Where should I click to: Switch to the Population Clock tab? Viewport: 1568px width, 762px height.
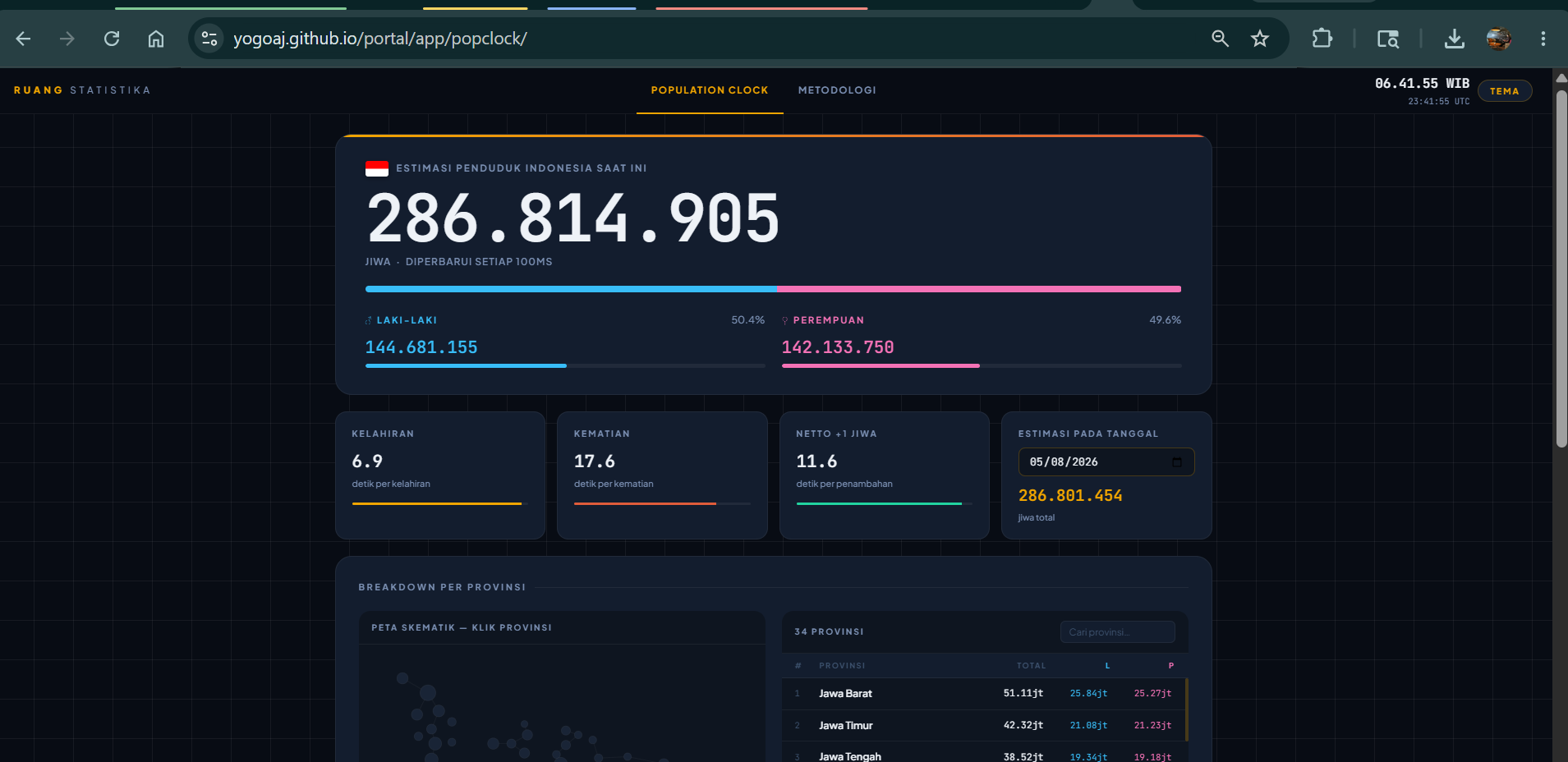710,90
